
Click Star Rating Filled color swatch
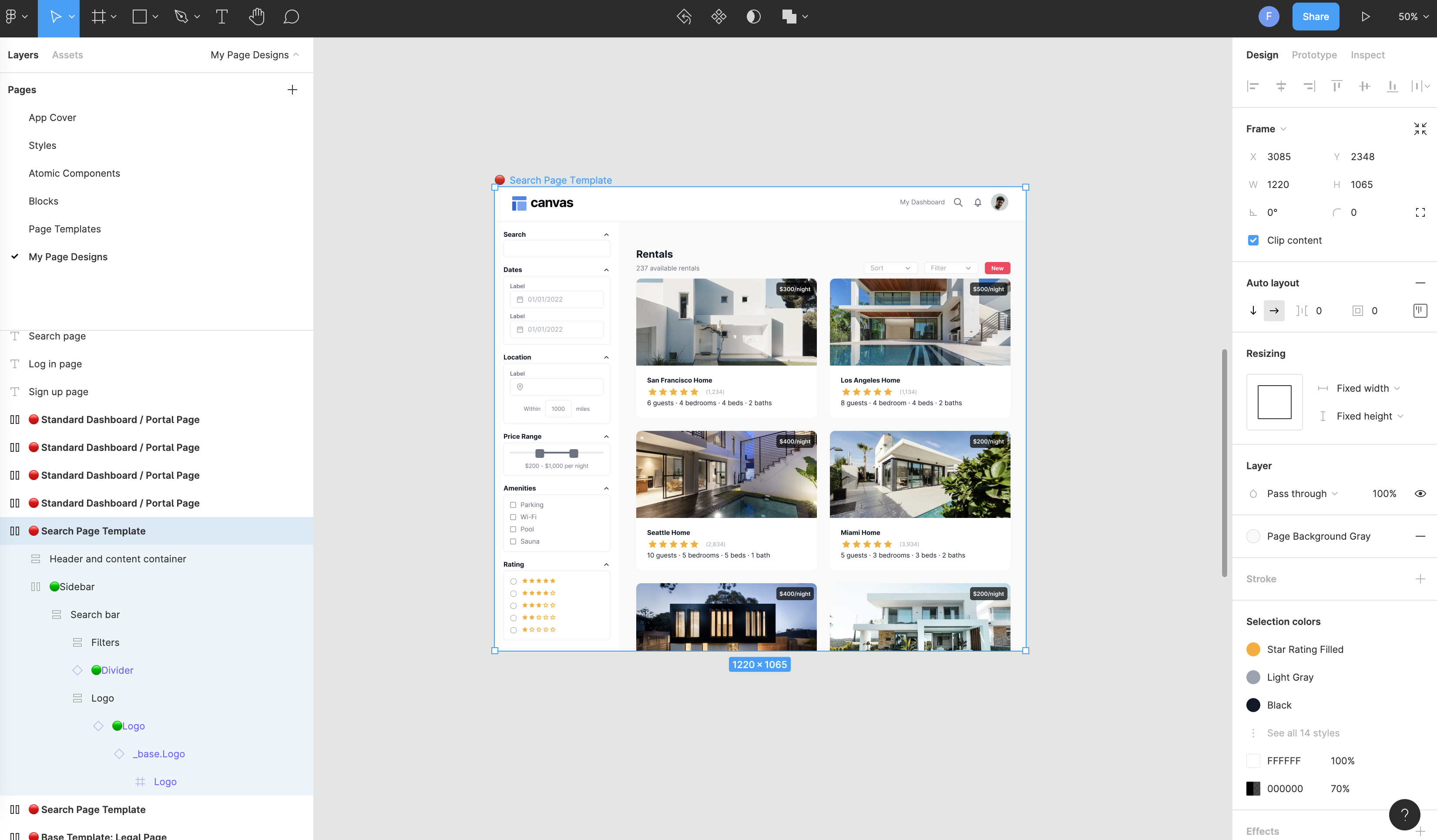coord(1253,649)
